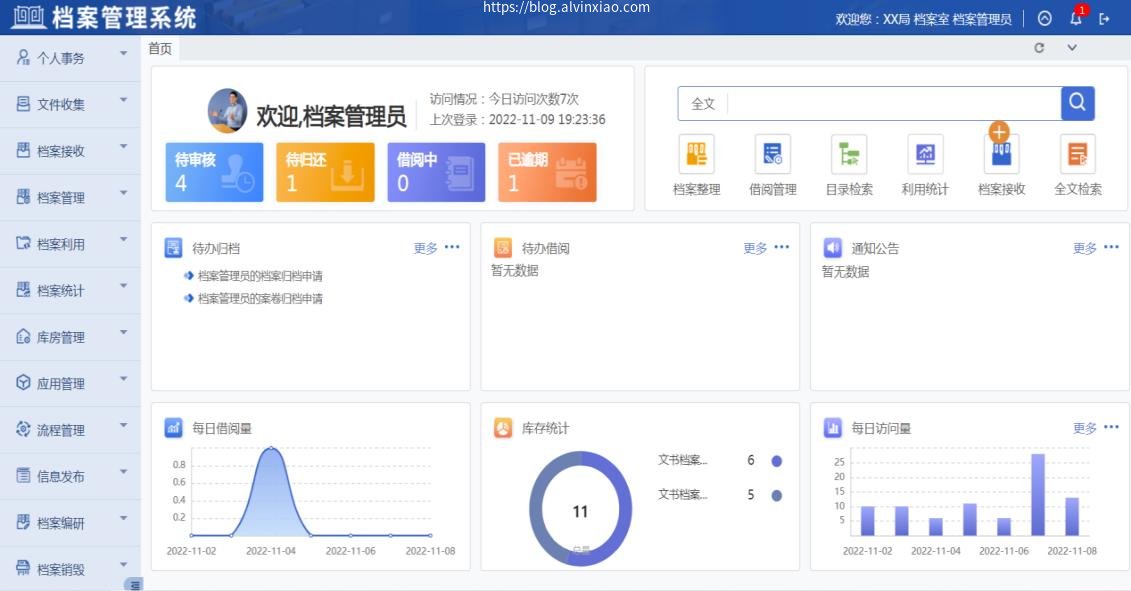This screenshot has height=591, width=1131.
Task: Expand the 库房管理 sidebar menu
Action: tap(70, 337)
